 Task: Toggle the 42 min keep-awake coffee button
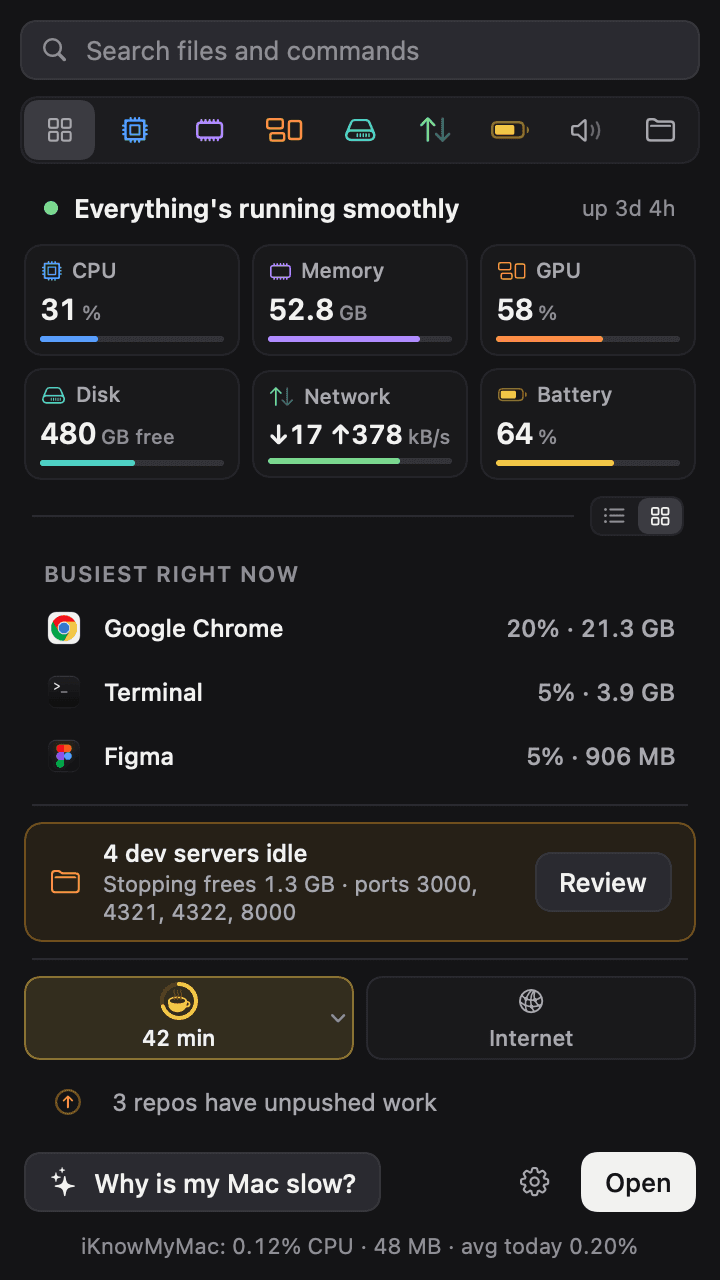(x=178, y=1018)
